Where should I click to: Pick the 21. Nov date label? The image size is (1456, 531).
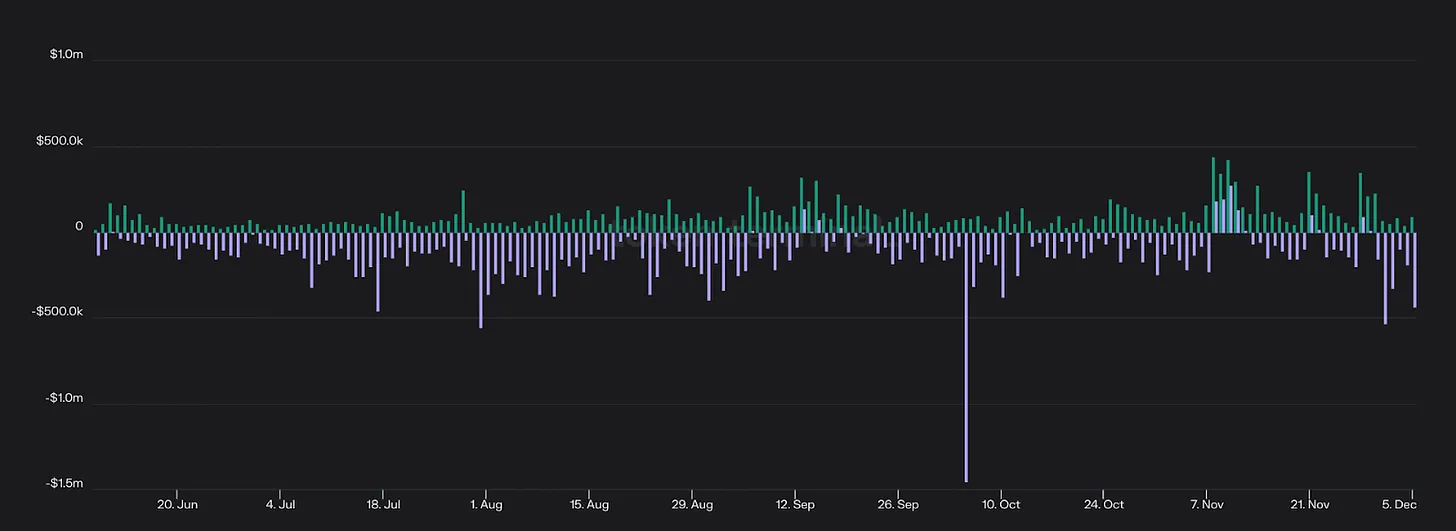[1310, 504]
